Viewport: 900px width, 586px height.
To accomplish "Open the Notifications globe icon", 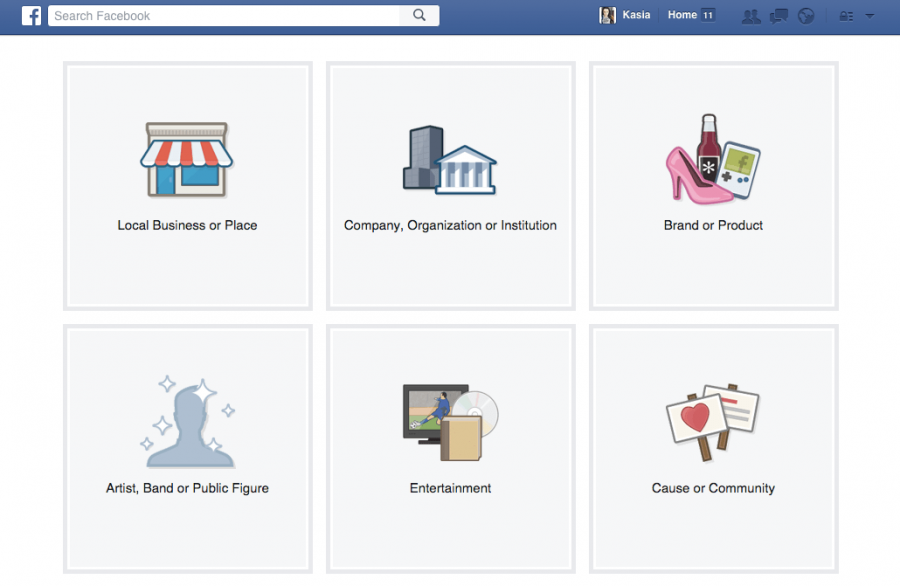I will [x=806, y=16].
